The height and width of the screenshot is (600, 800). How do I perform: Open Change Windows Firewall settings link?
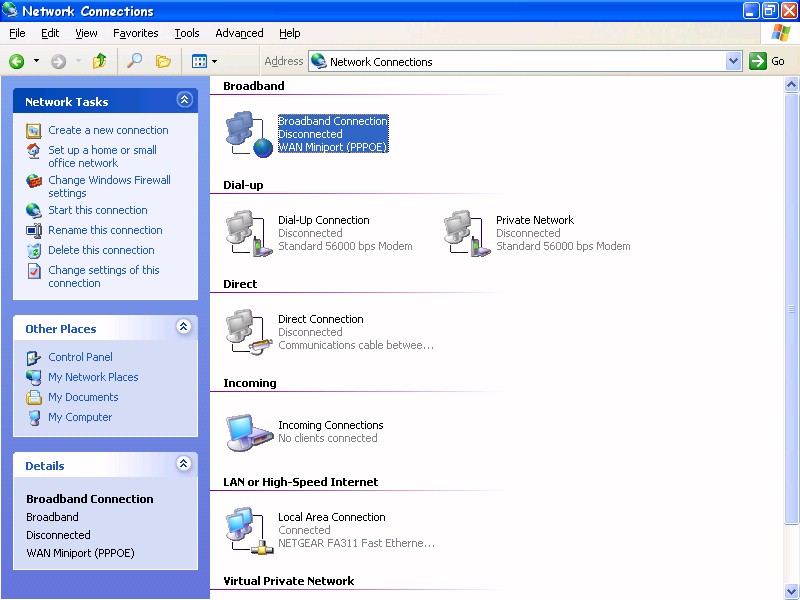click(x=110, y=187)
